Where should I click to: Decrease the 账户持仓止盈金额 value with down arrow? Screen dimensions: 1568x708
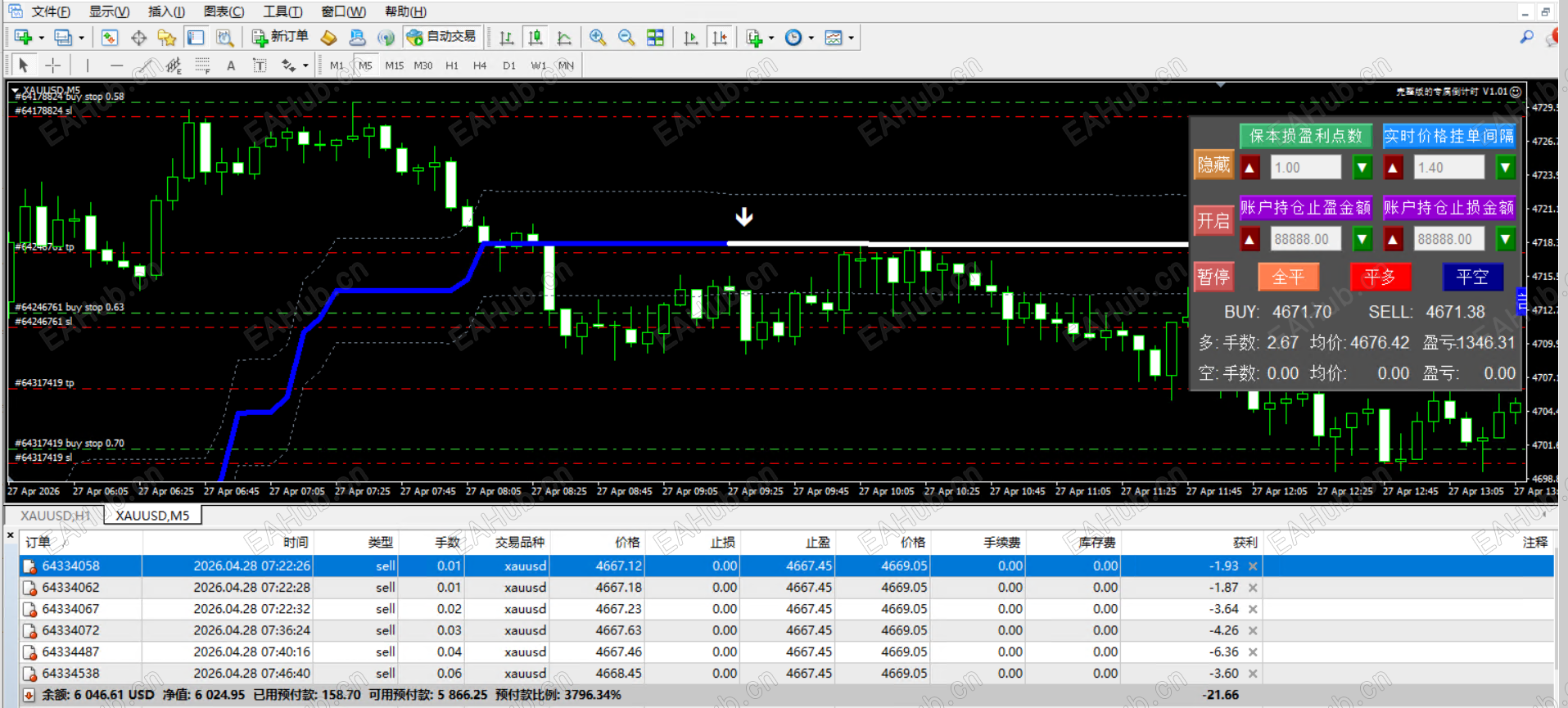(1362, 240)
